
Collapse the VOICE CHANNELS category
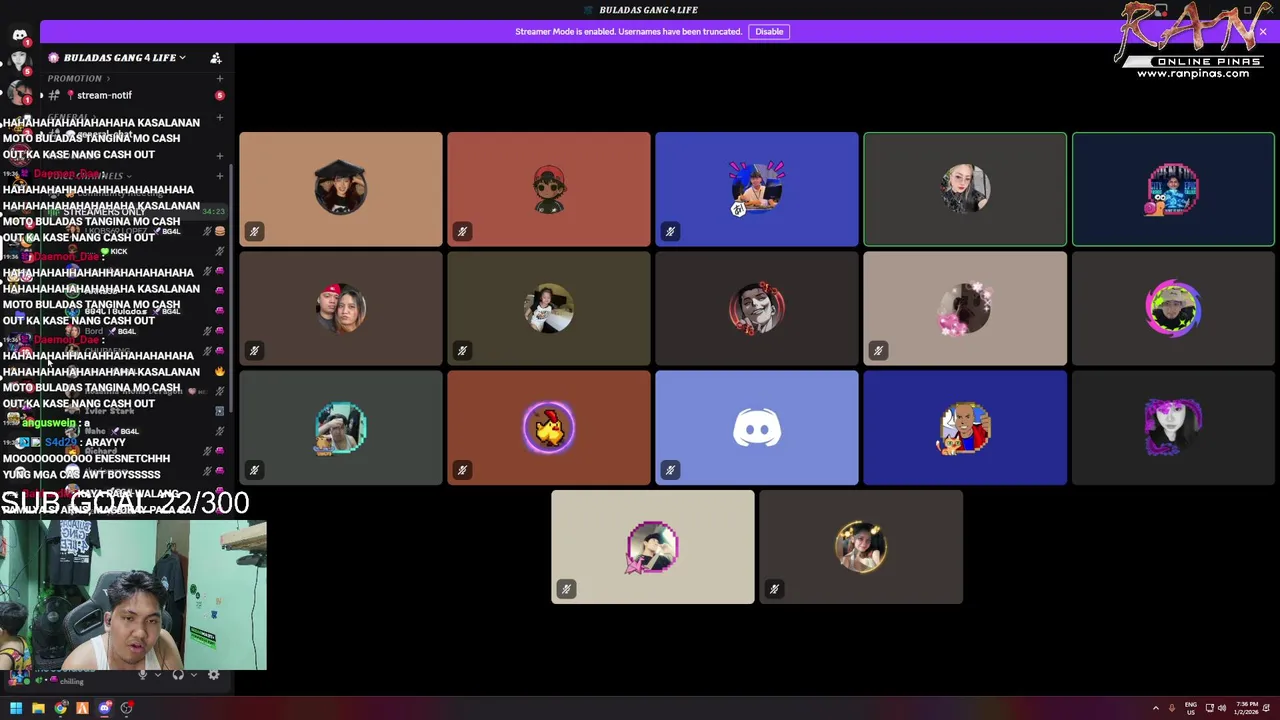90,176
